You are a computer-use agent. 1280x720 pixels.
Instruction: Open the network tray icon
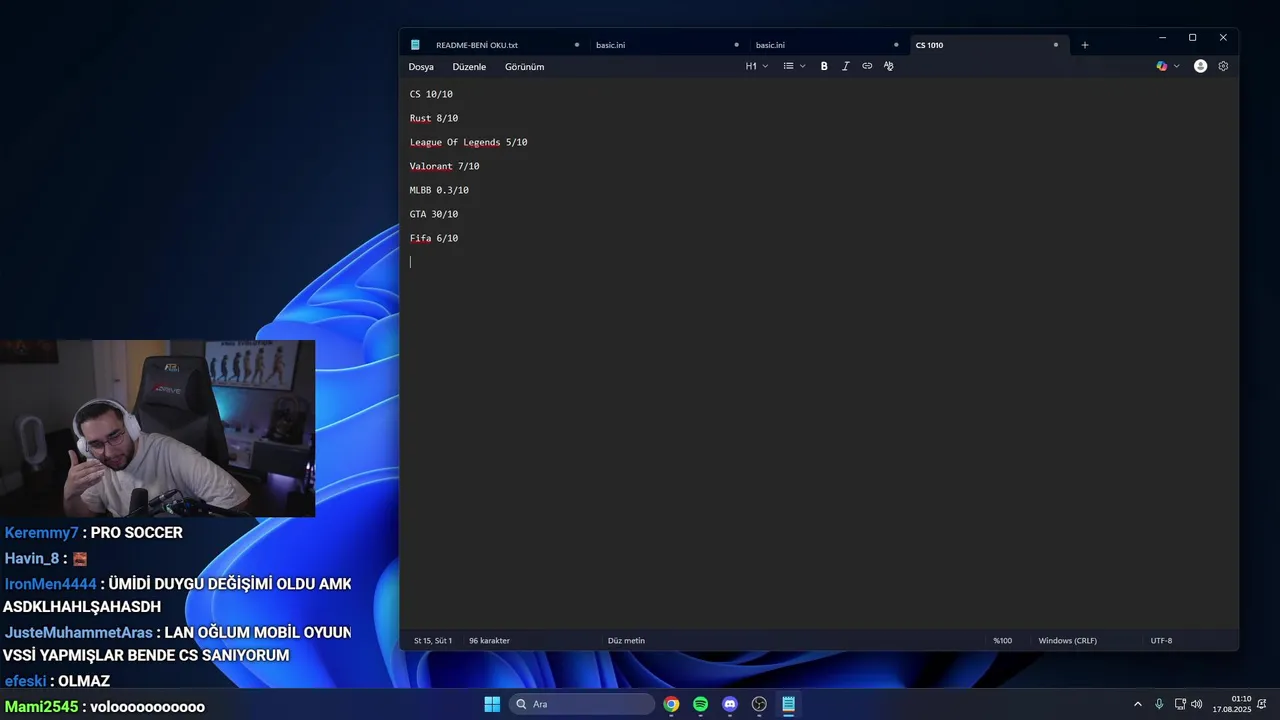pyautogui.click(x=1180, y=704)
